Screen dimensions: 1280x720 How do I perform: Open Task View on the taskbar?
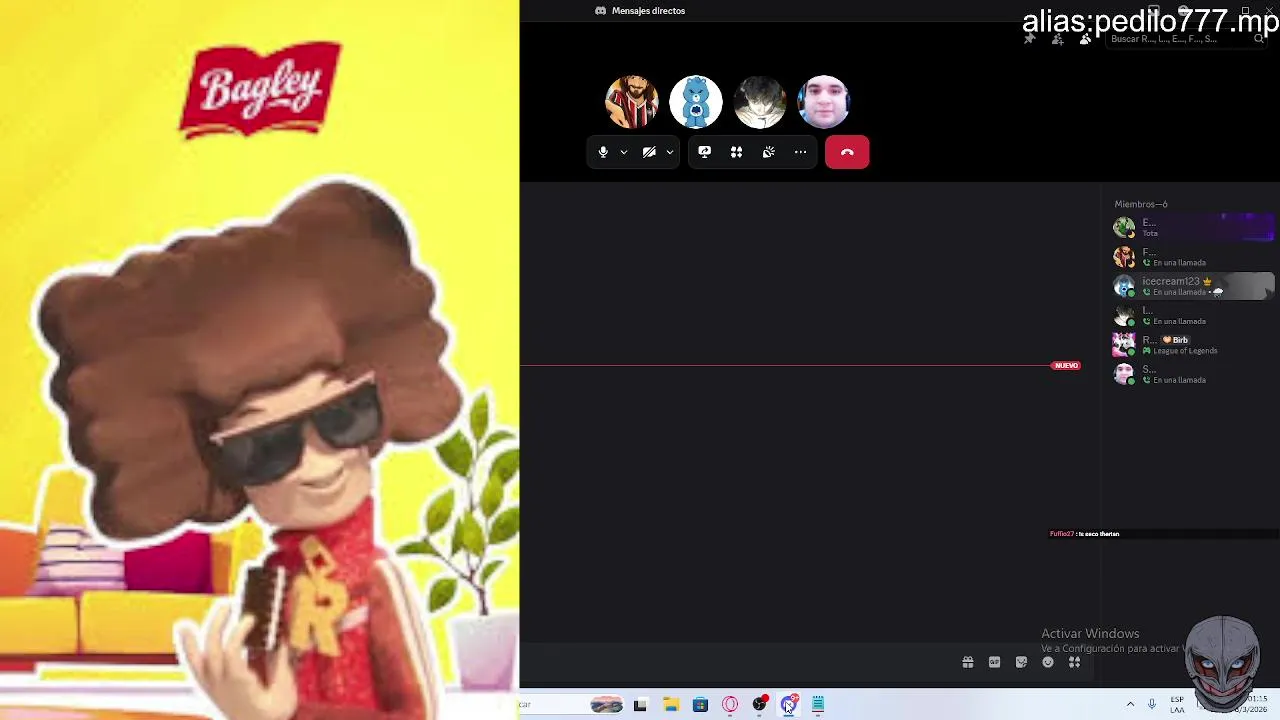tap(640, 705)
